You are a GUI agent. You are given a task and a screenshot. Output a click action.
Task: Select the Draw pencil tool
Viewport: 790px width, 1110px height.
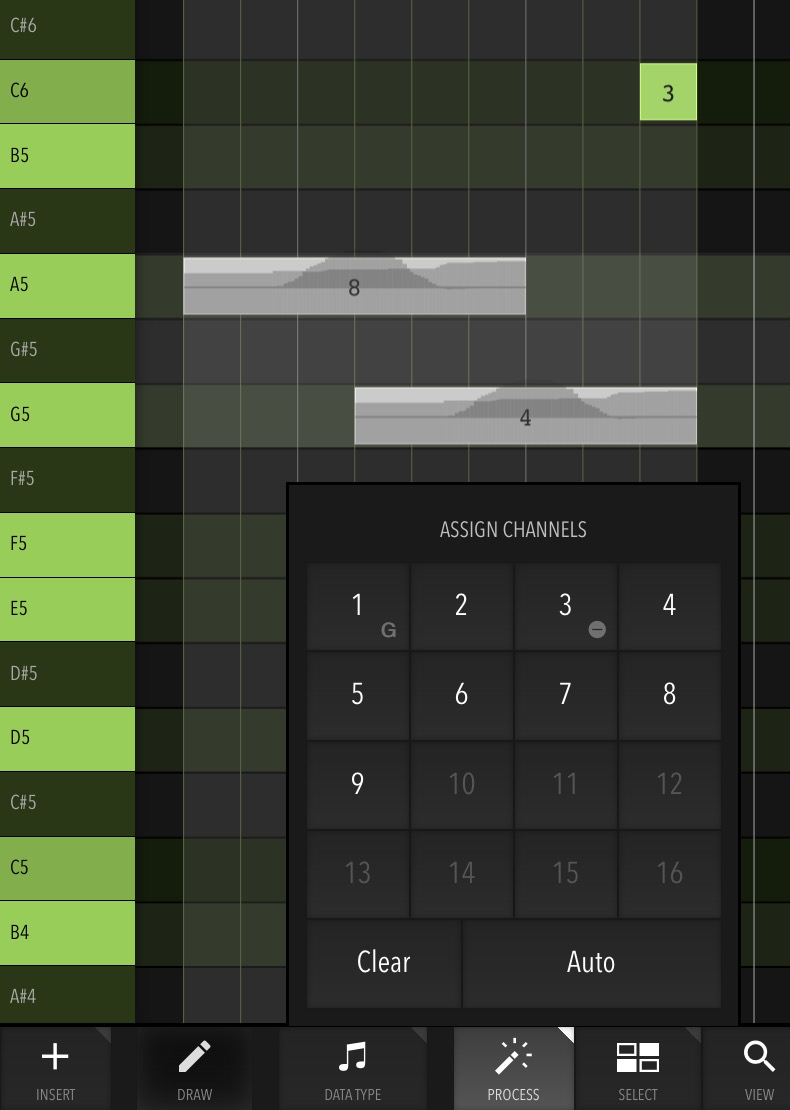(195, 1056)
